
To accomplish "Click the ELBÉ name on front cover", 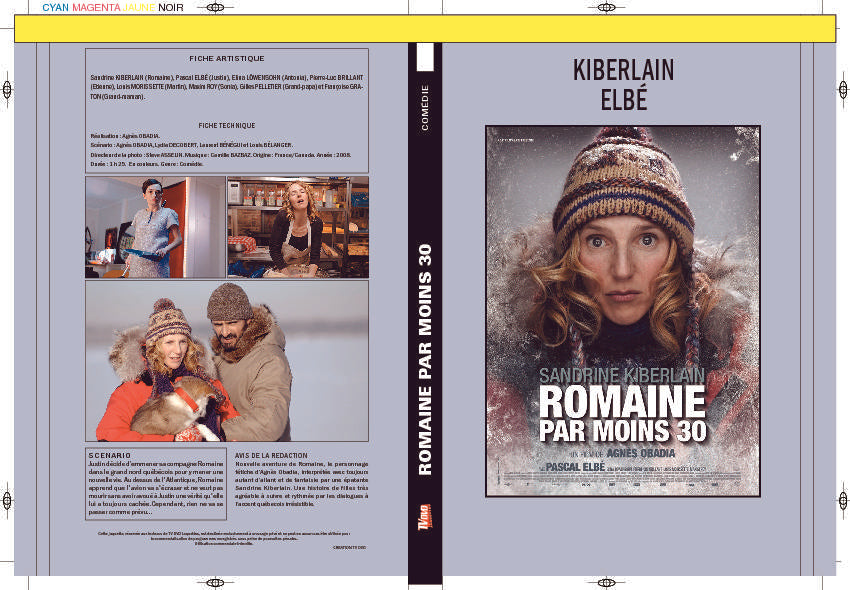I will point(623,100).
